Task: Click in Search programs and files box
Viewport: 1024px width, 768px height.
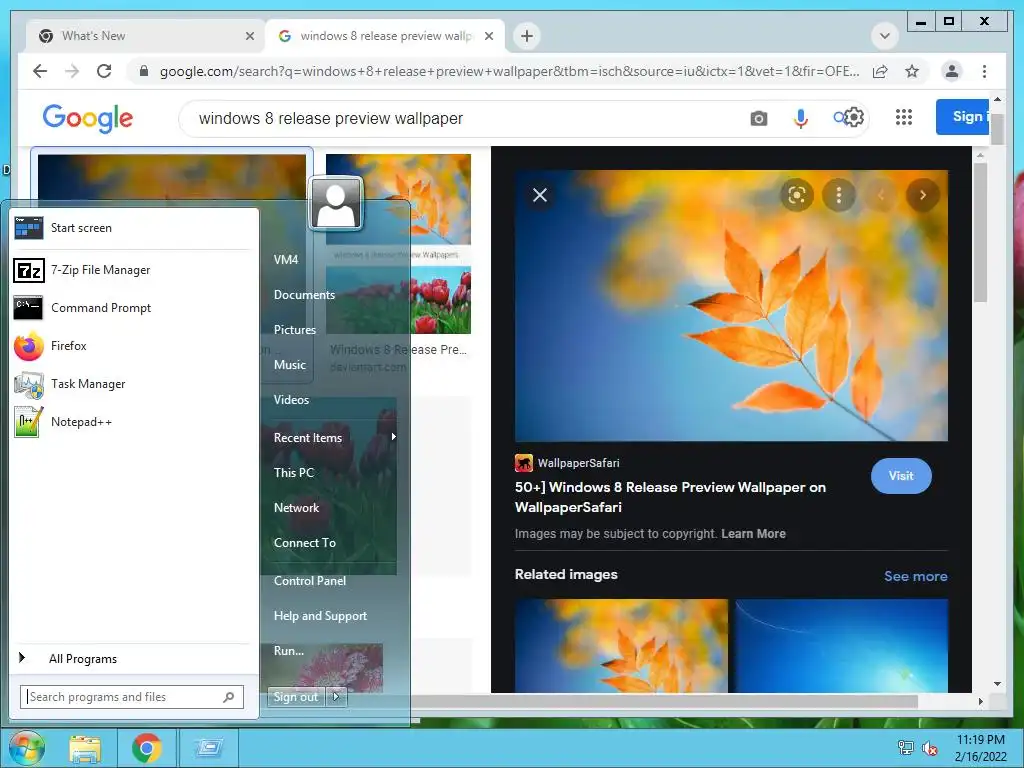Action: pyautogui.click(x=132, y=697)
